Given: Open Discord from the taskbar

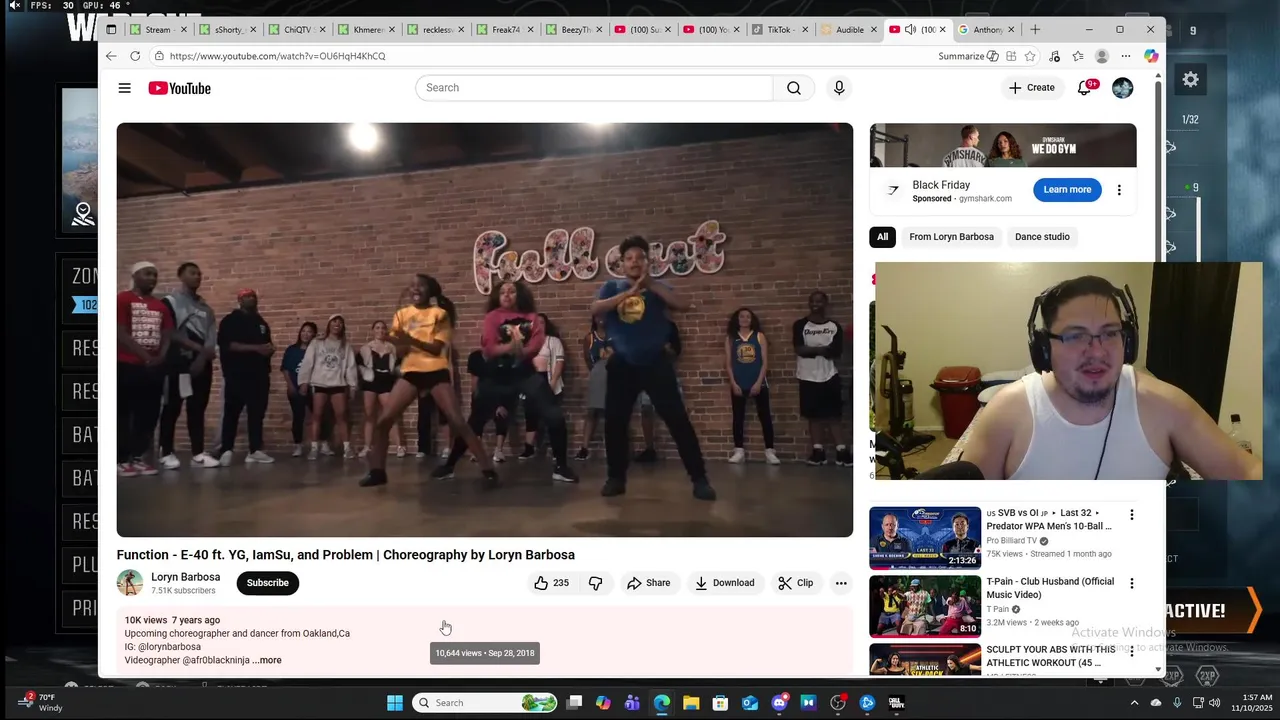Looking at the screenshot, I should click(x=779, y=703).
